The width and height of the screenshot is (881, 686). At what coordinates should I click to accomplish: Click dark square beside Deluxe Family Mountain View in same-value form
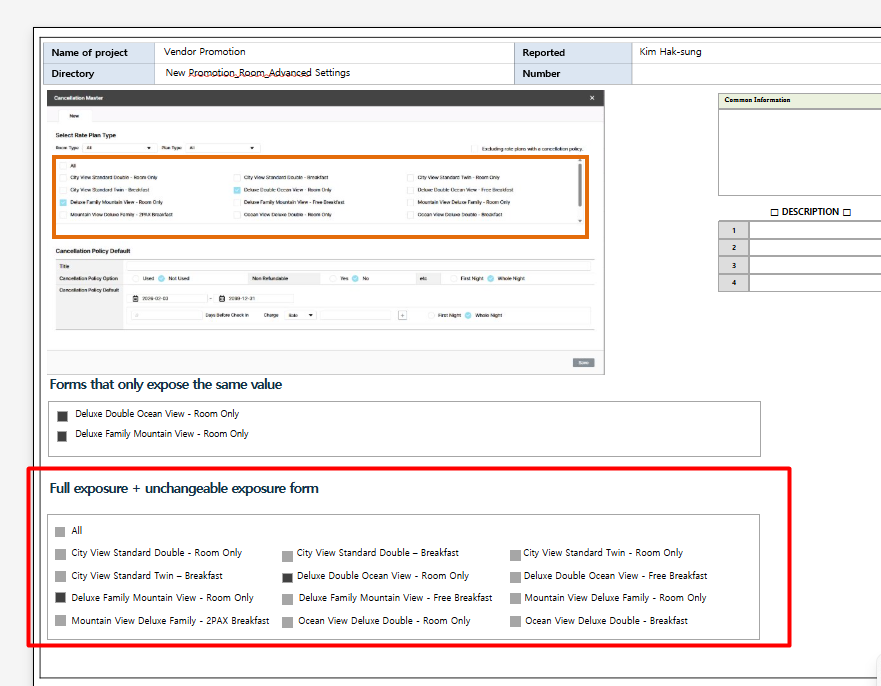pyautogui.click(x=62, y=436)
